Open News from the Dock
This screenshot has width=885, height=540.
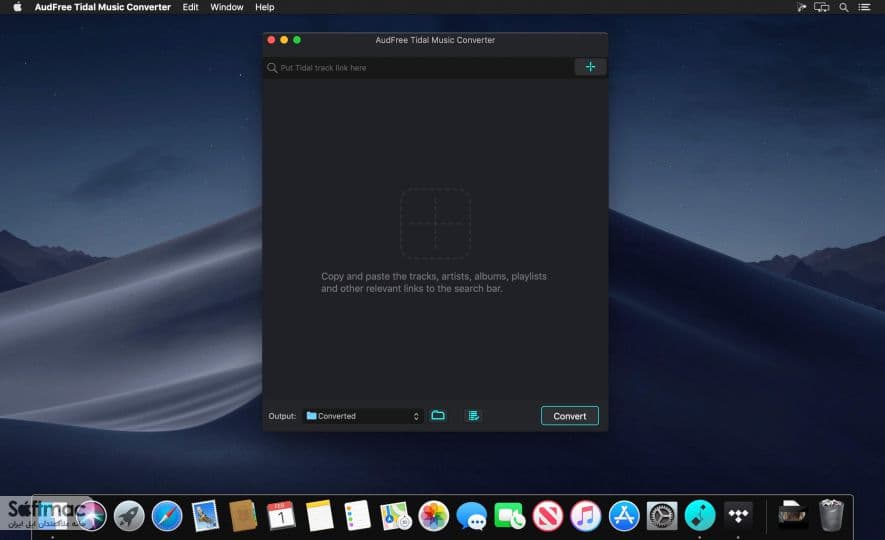point(547,515)
